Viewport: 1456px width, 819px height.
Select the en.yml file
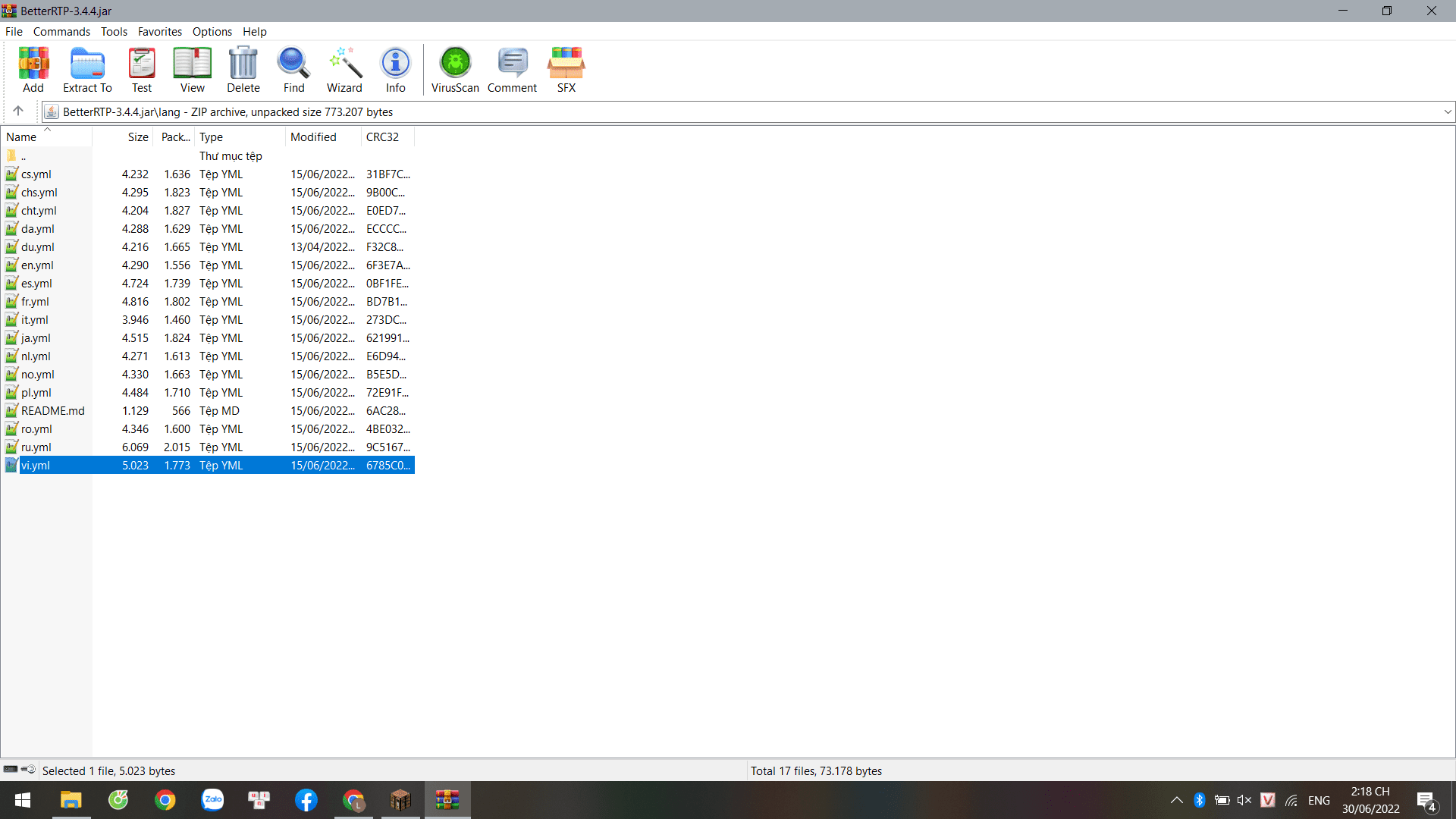(x=37, y=265)
